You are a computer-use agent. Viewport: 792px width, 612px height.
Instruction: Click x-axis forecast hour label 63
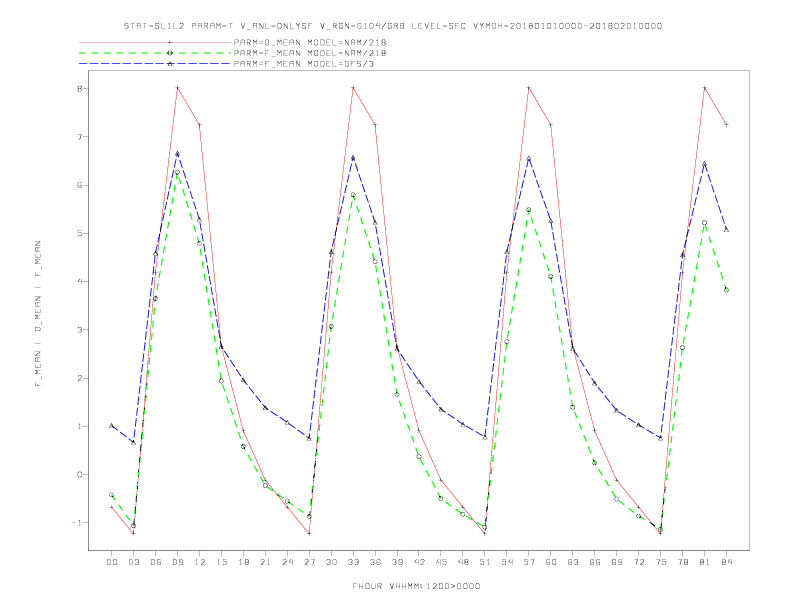click(x=573, y=562)
